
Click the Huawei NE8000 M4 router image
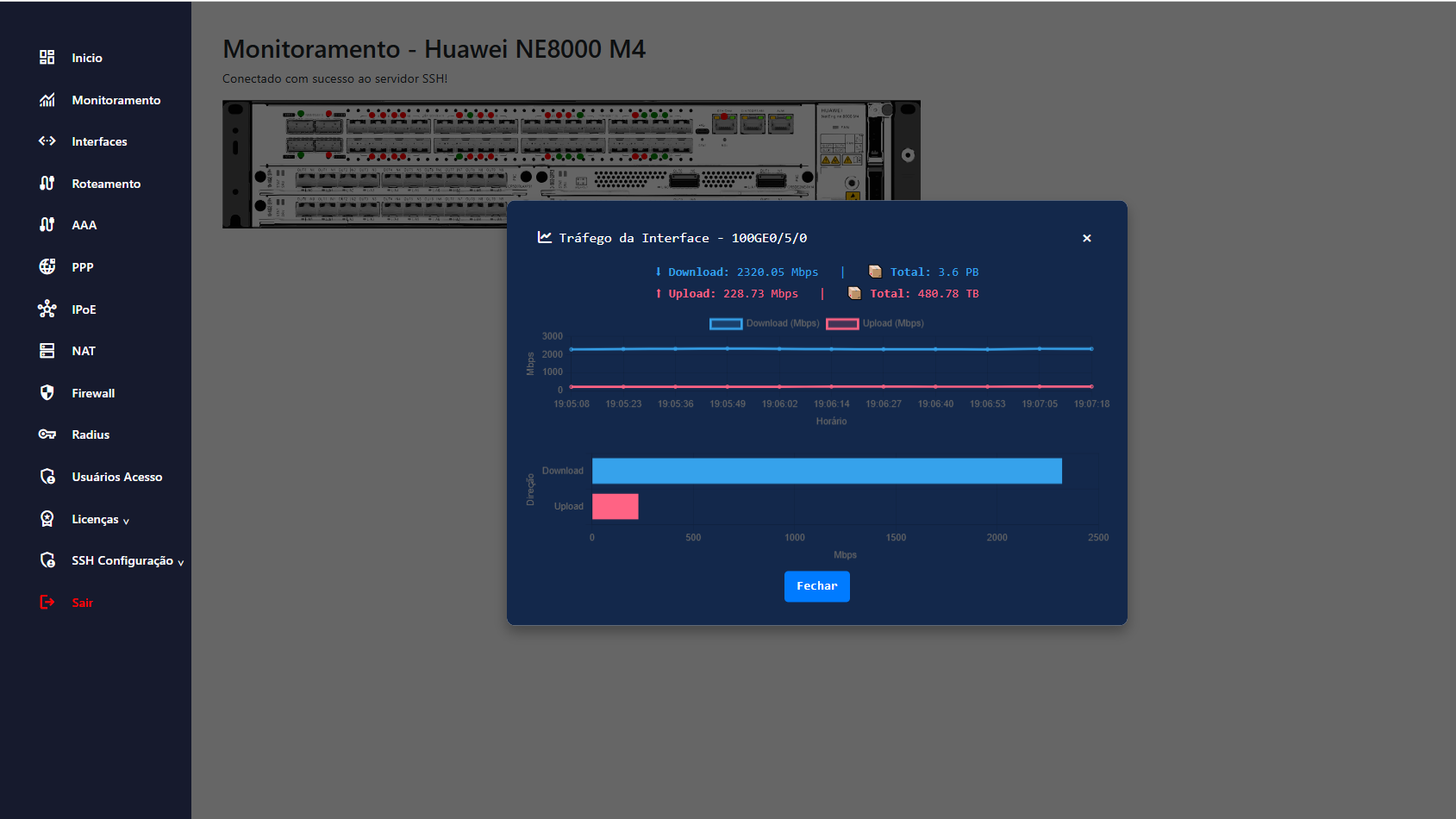pyautogui.click(x=572, y=164)
